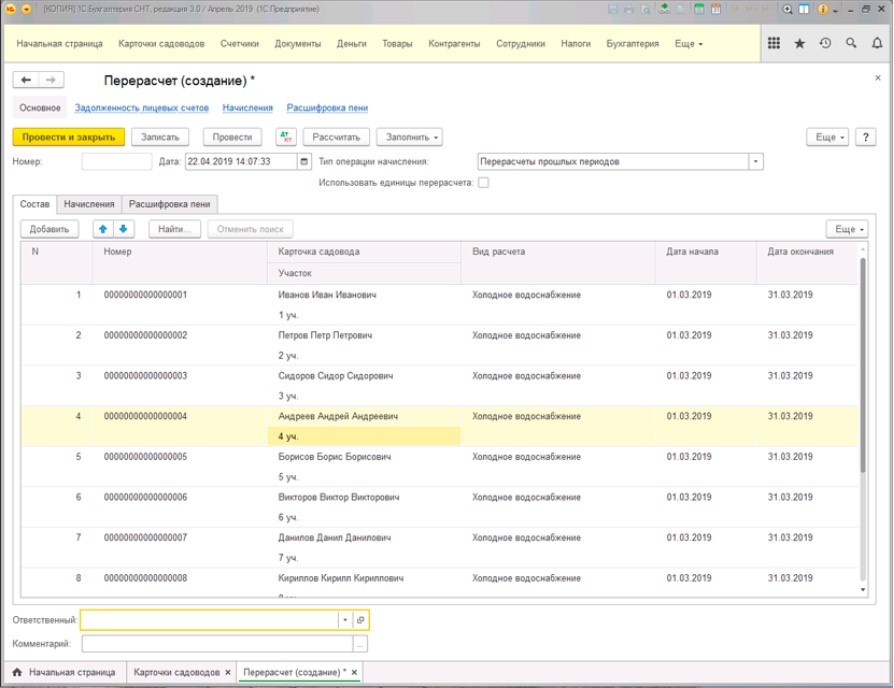Enable "Использовать единицы перерасчета" checkbox
The image size is (894, 688).
(x=484, y=183)
